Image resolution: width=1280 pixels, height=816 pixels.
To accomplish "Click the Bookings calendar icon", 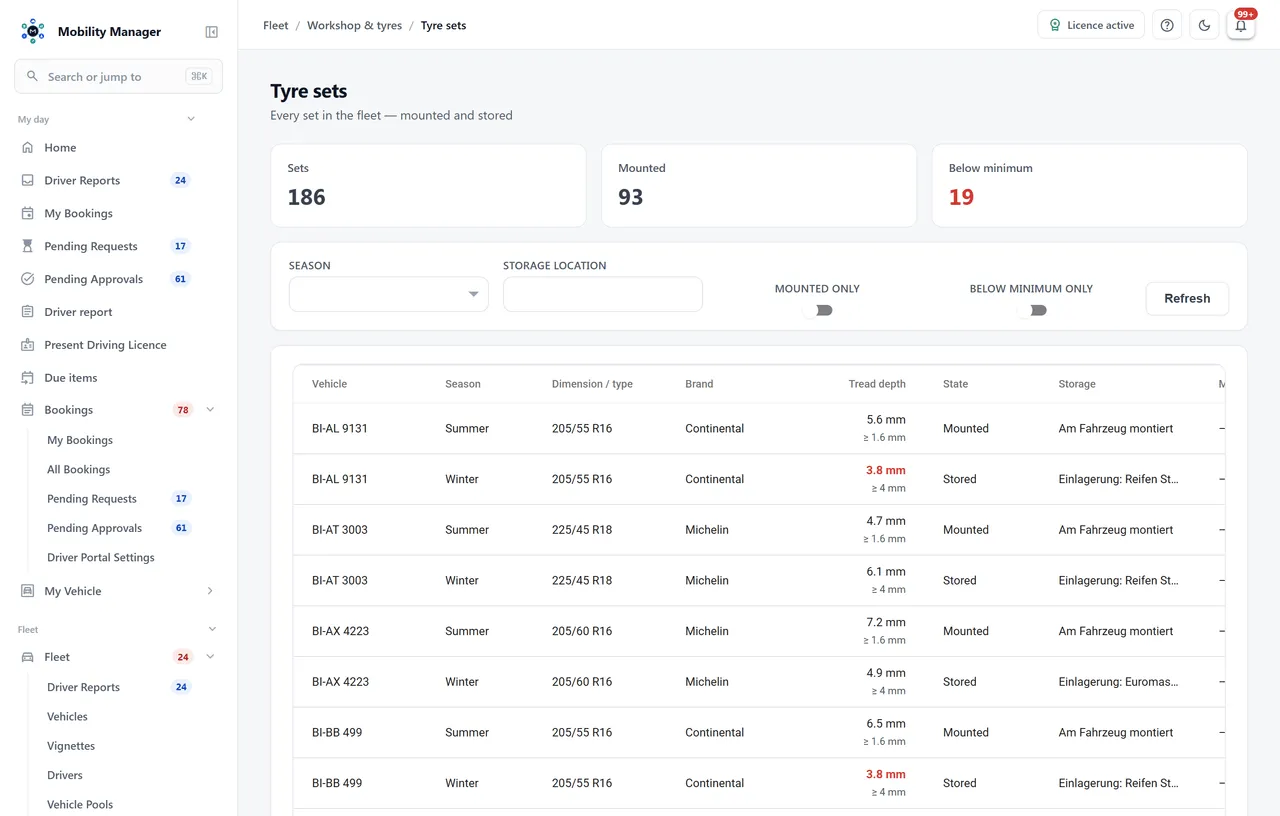I will [x=28, y=410].
